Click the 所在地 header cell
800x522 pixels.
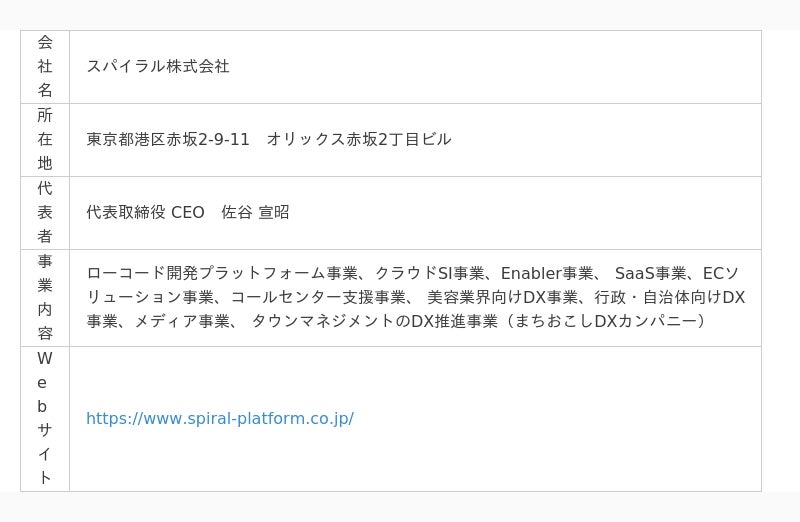tap(45, 140)
